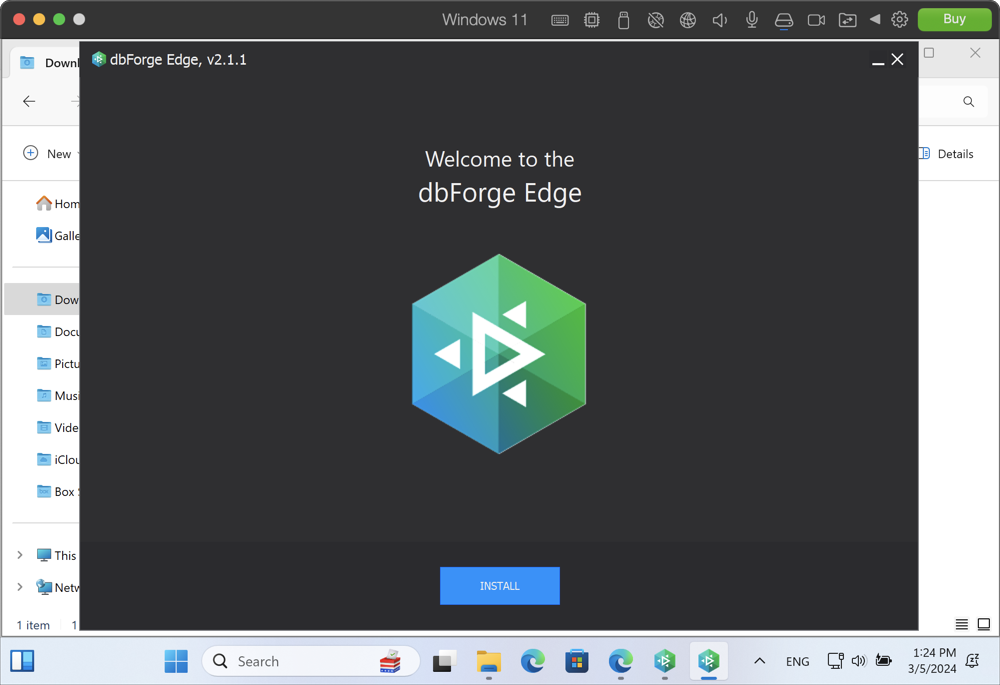The width and height of the screenshot is (1000, 685).
Task: Open the shared folder icon in Parallels toolbar
Action: pyautogui.click(x=848, y=20)
